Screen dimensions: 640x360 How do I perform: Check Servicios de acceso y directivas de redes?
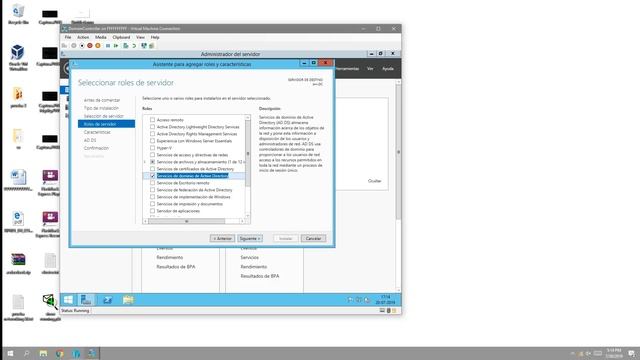(x=152, y=155)
